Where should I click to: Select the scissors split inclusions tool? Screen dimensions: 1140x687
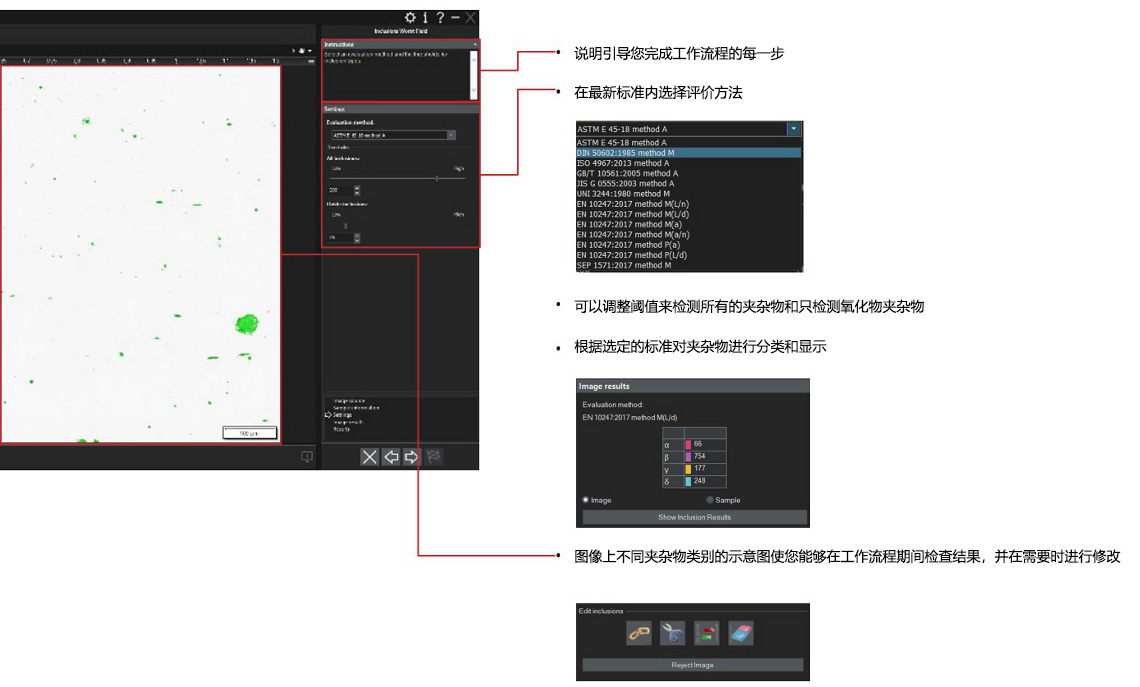coord(672,632)
